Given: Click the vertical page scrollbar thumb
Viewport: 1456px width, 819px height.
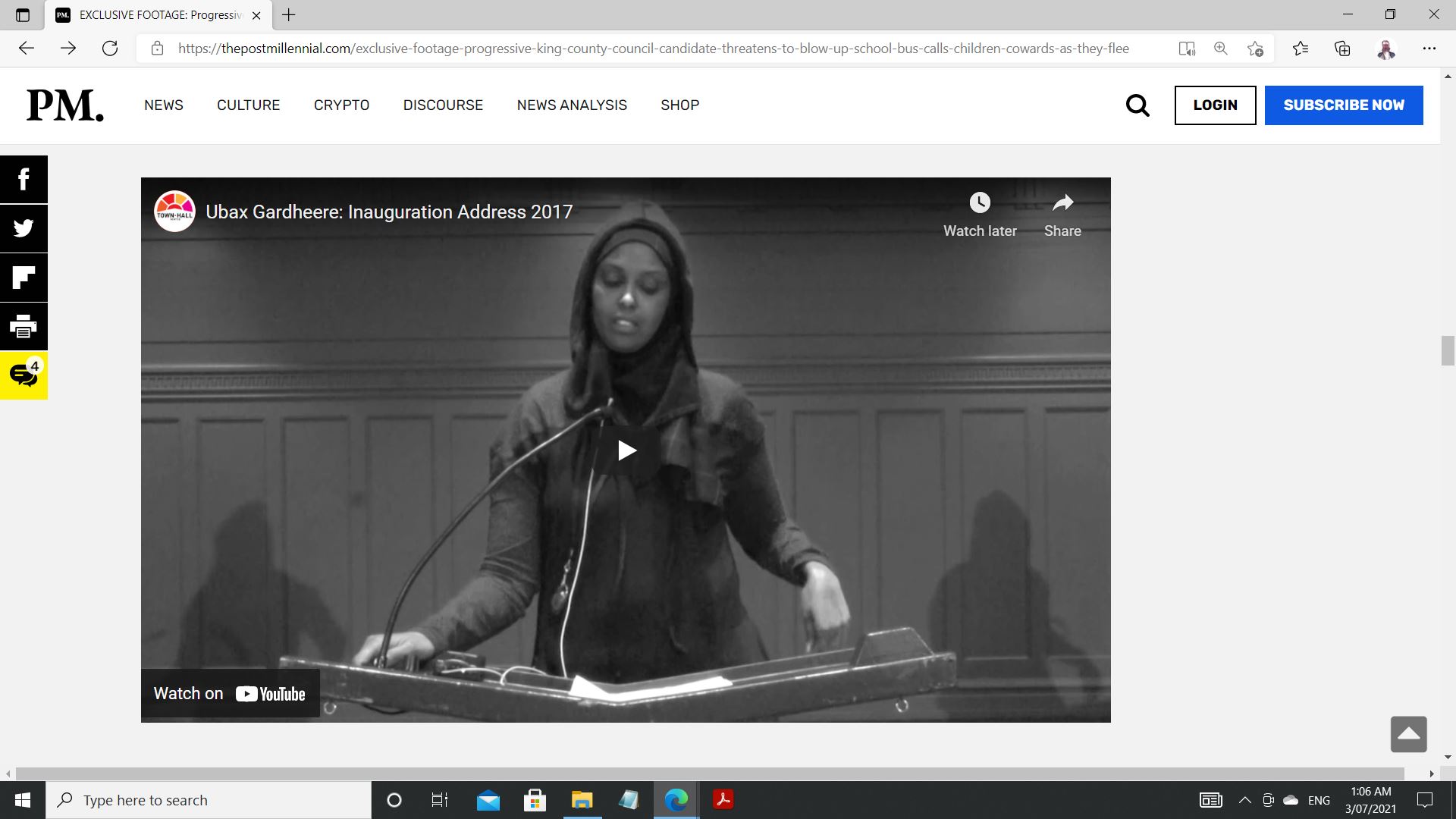Looking at the screenshot, I should click(1448, 350).
